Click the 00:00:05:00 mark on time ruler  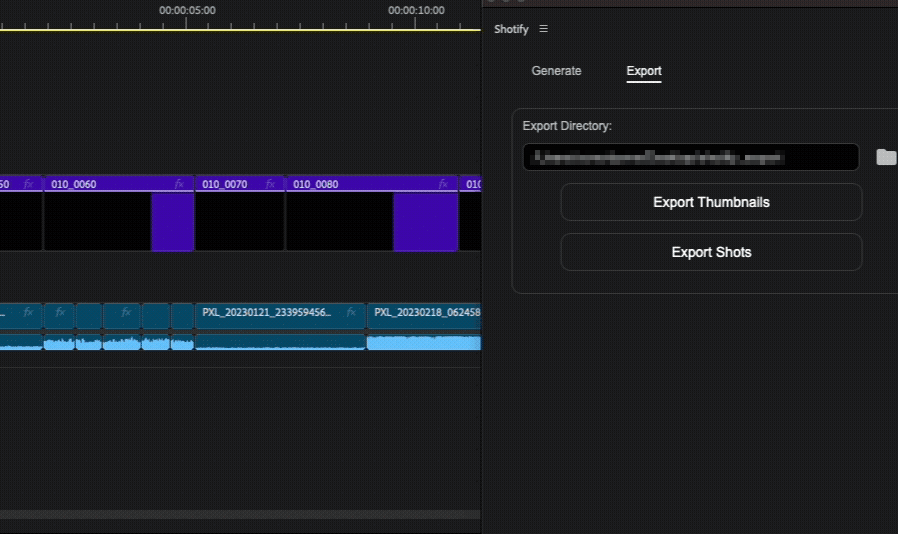coord(187,10)
